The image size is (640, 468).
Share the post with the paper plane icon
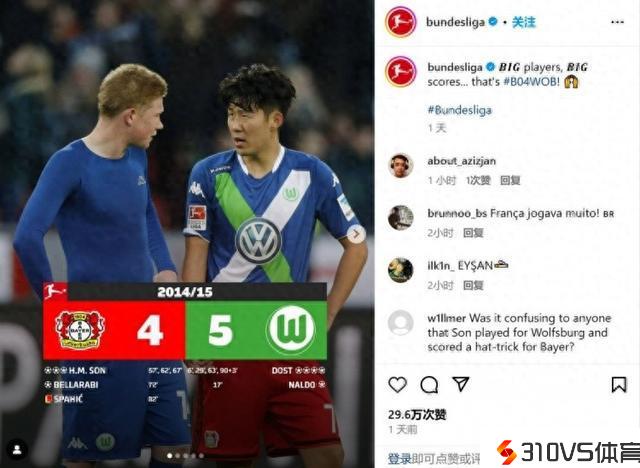click(461, 384)
